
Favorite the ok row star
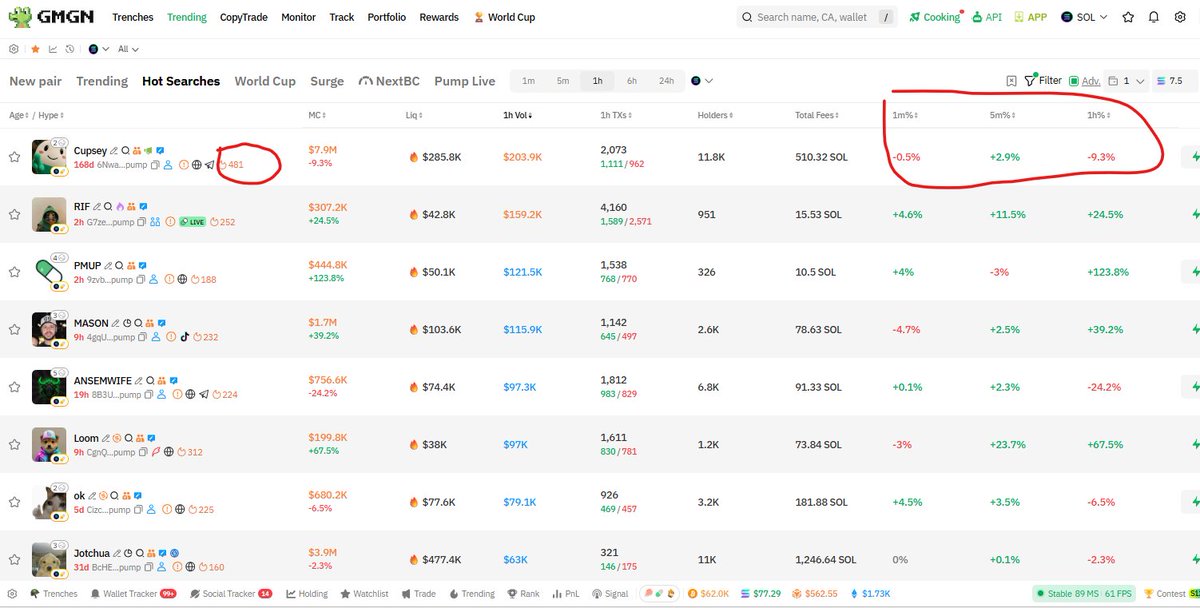tap(15, 501)
